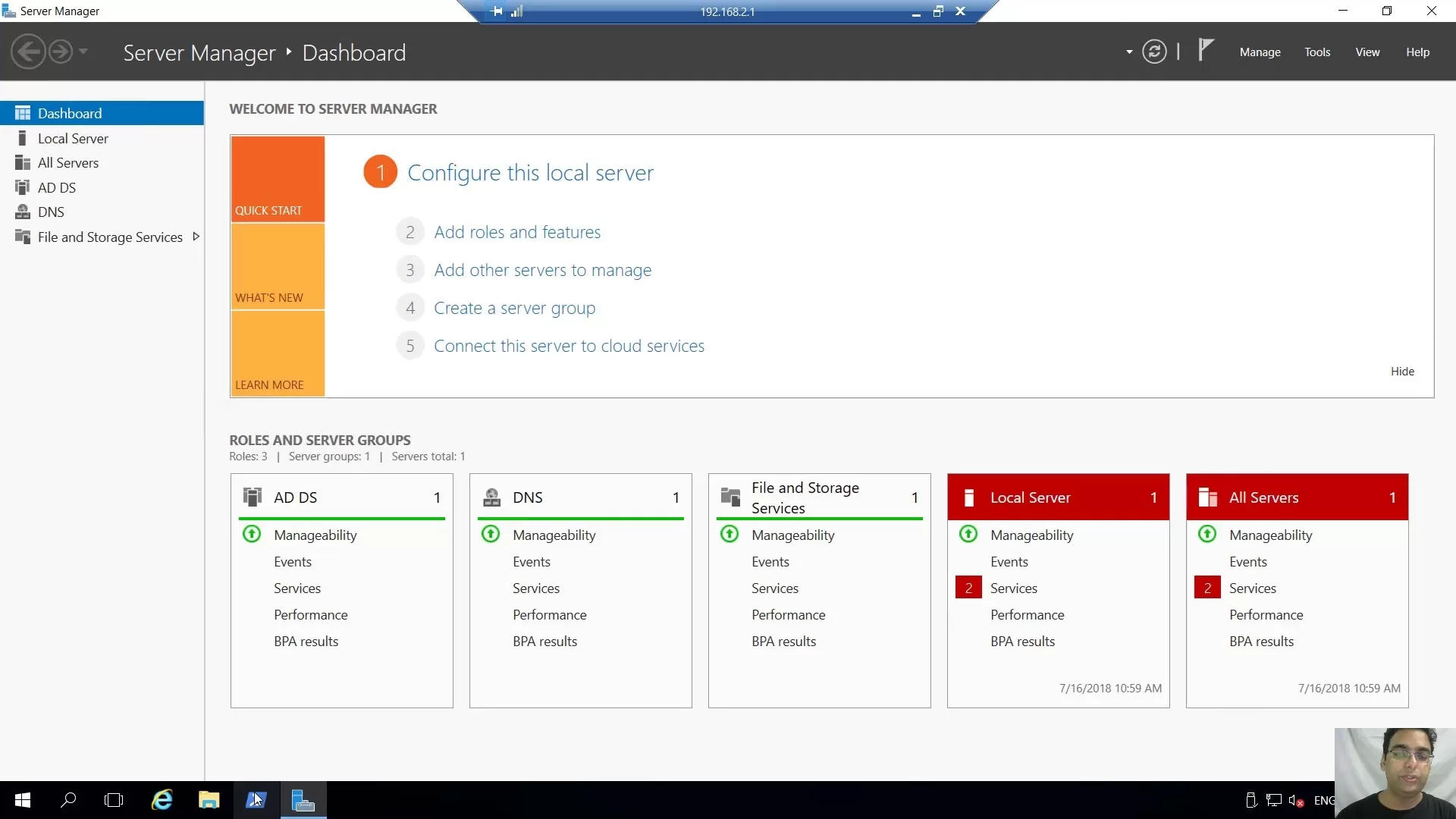Expand File and Storage Services arrow
The image size is (1456, 819).
[x=196, y=237]
